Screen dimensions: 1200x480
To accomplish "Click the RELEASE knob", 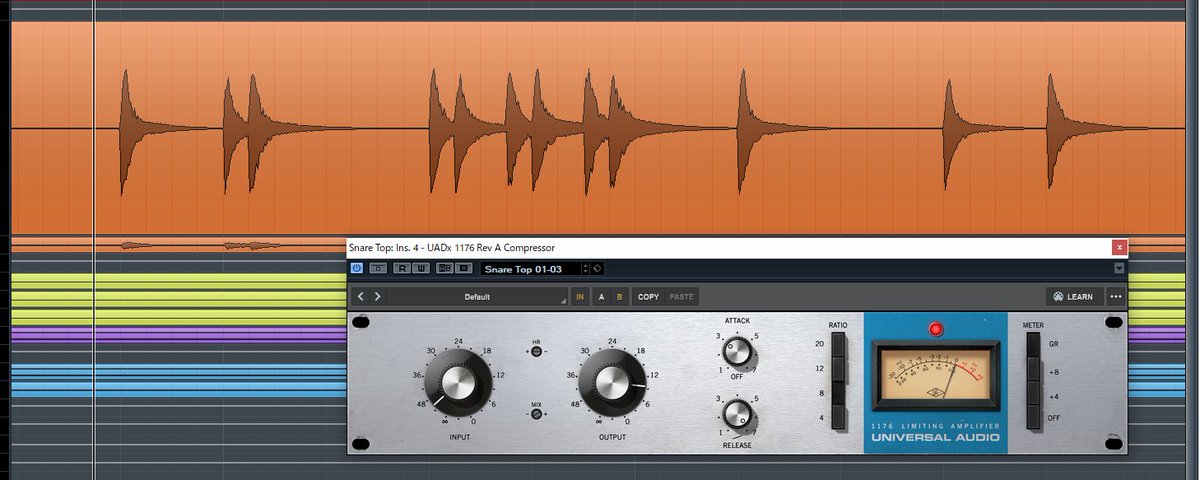I will click(x=736, y=414).
